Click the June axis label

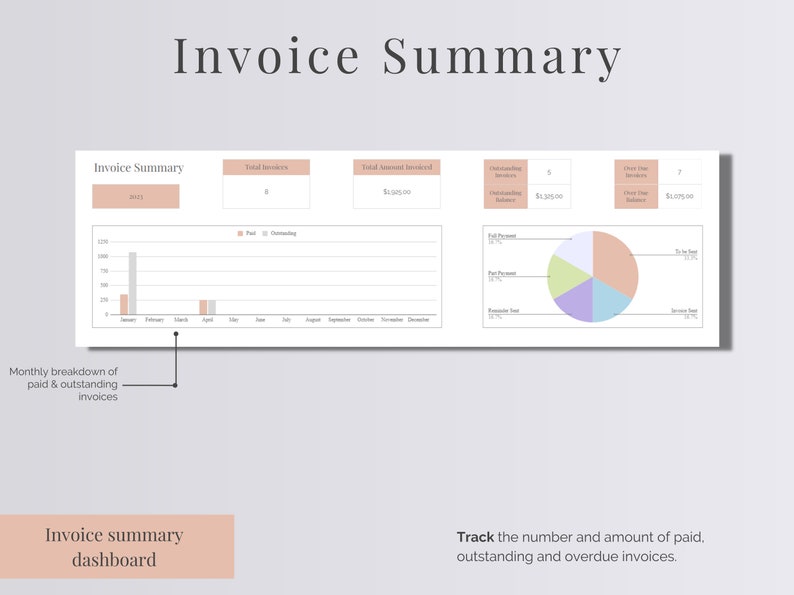(x=260, y=320)
